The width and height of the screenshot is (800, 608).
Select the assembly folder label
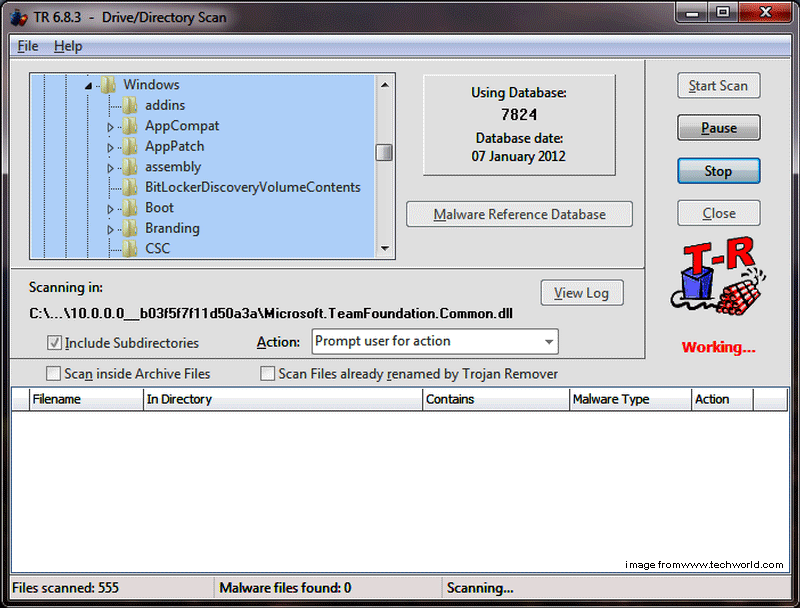[173, 167]
